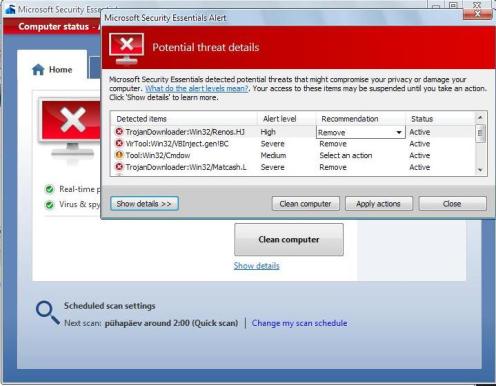Click Remove recommendation for Matcash.L row

pos(333,167)
